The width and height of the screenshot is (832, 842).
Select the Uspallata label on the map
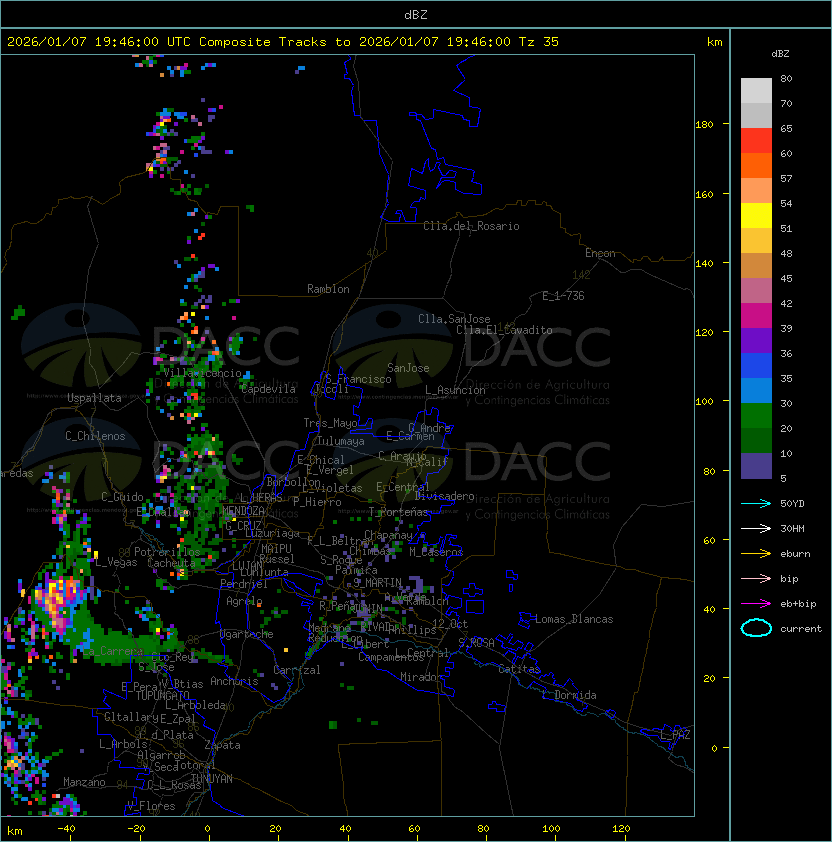point(94,398)
